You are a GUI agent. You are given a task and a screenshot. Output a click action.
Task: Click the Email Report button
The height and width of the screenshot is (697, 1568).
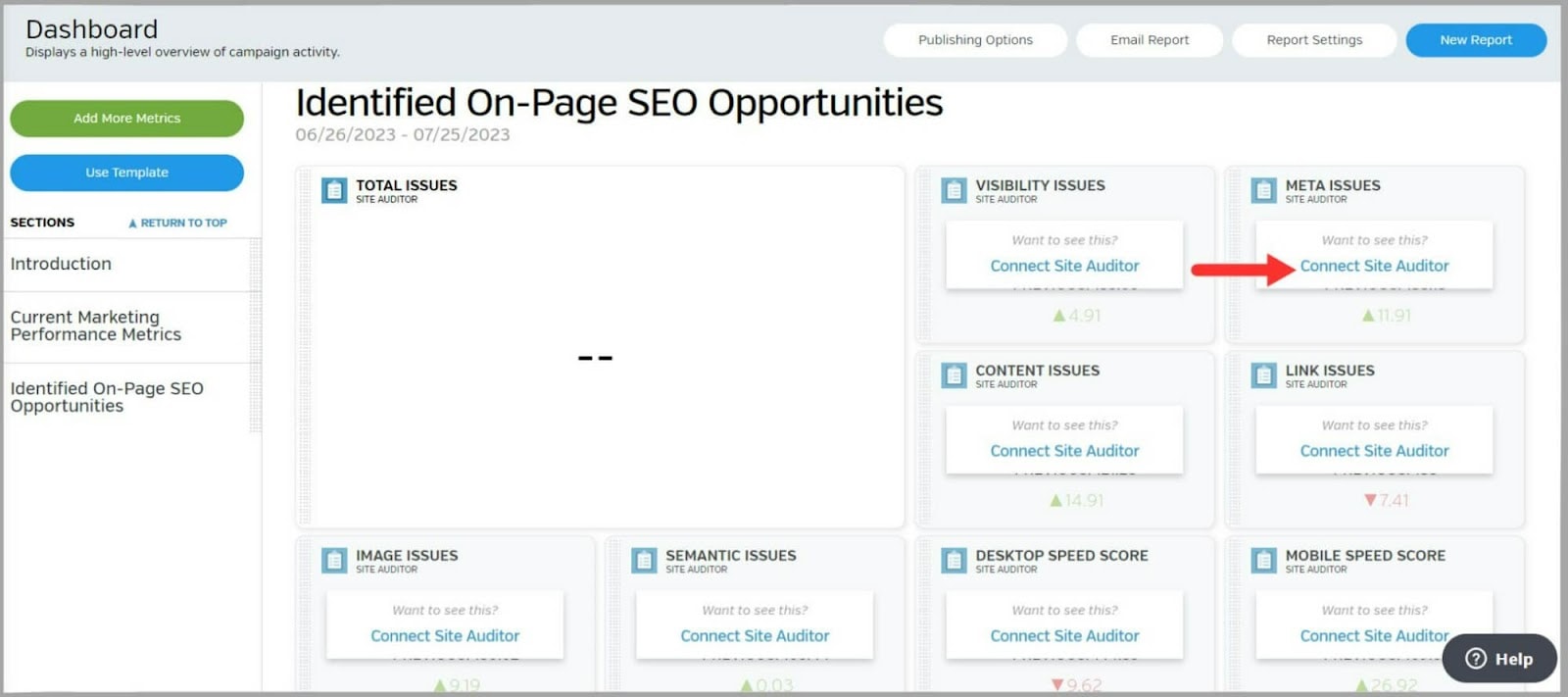tap(1149, 40)
